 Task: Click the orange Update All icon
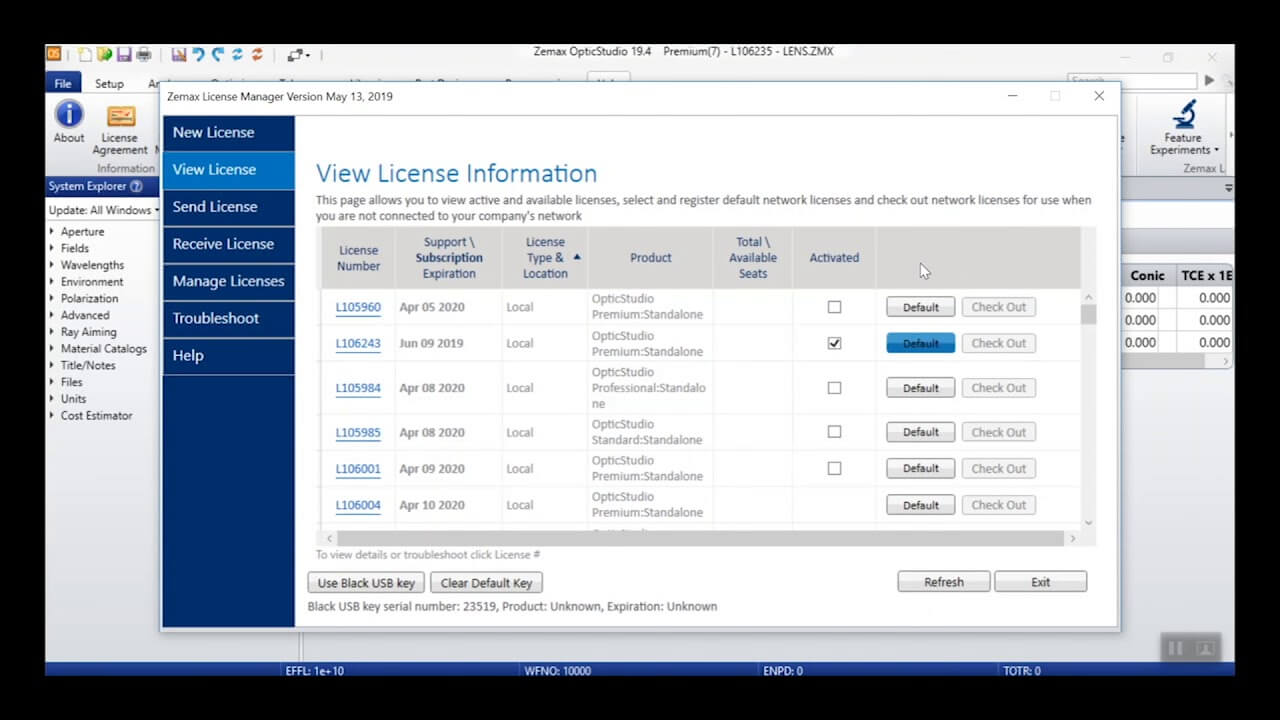258,54
